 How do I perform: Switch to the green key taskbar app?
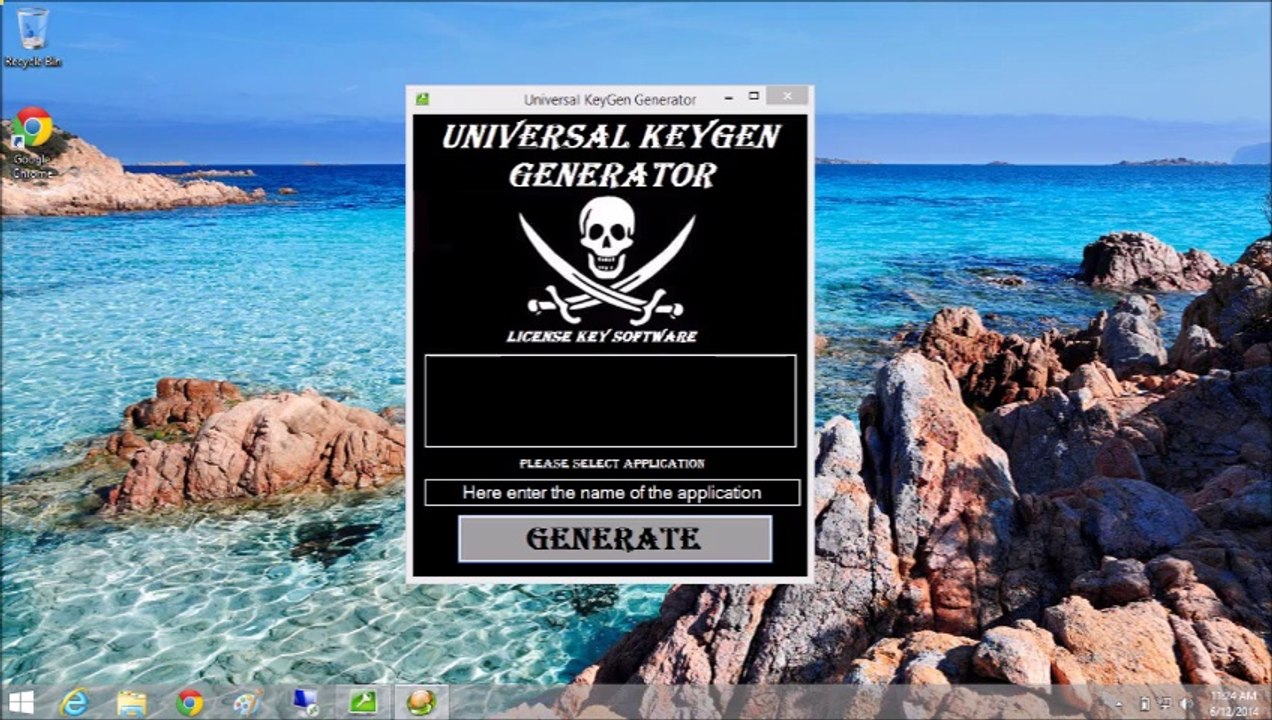point(363,702)
